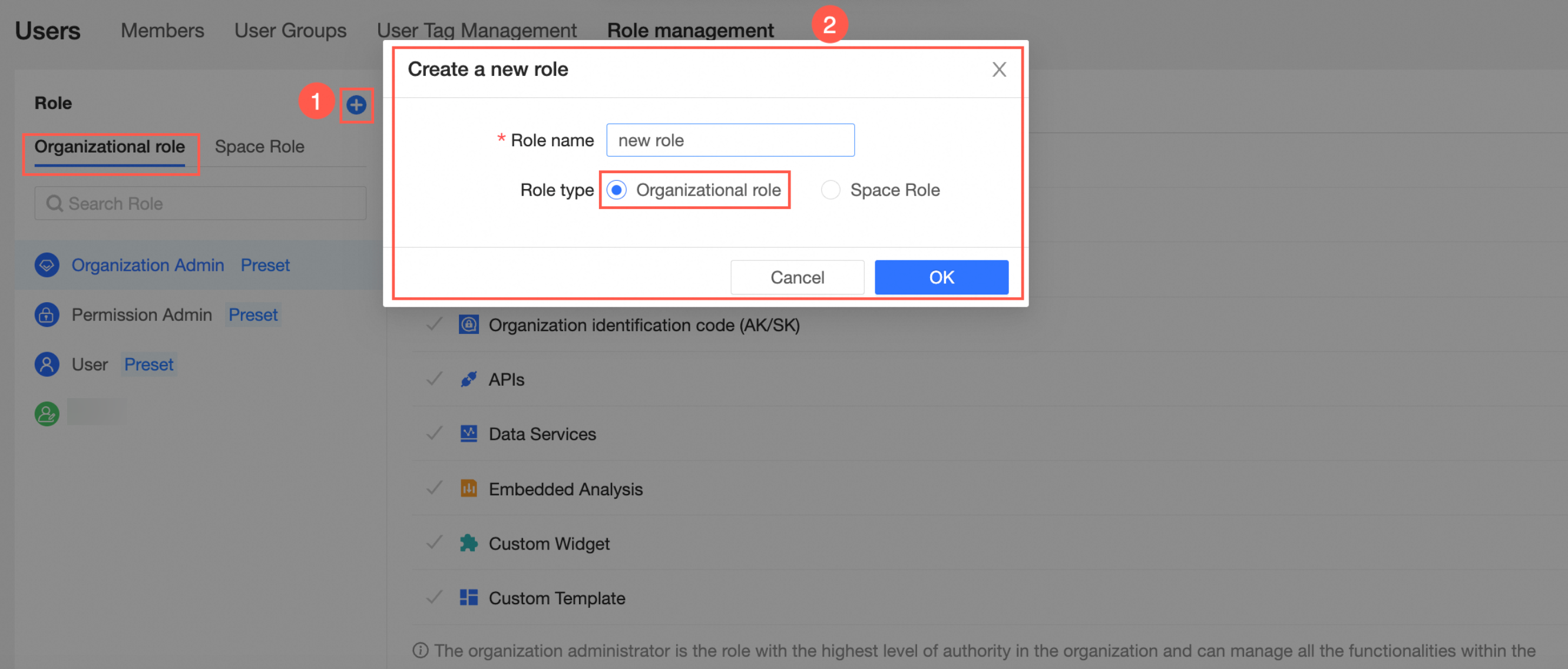Click the Organization Admin shield icon
Image resolution: width=1568 pixels, height=669 pixels.
(x=47, y=266)
